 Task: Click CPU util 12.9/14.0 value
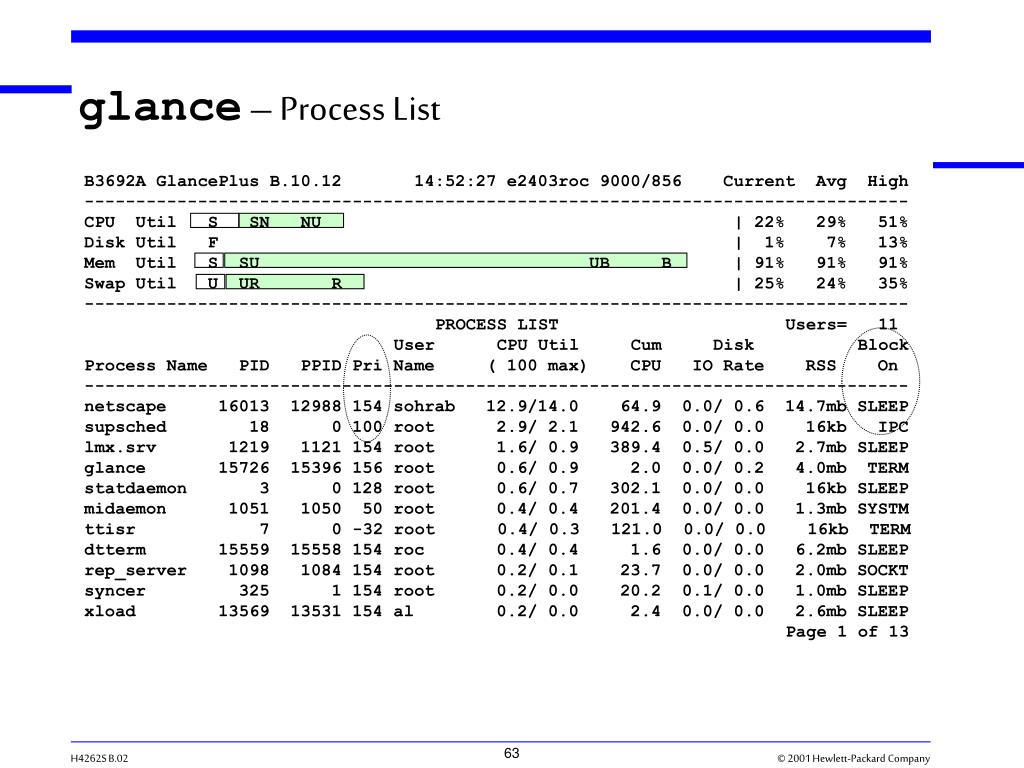[532, 406]
